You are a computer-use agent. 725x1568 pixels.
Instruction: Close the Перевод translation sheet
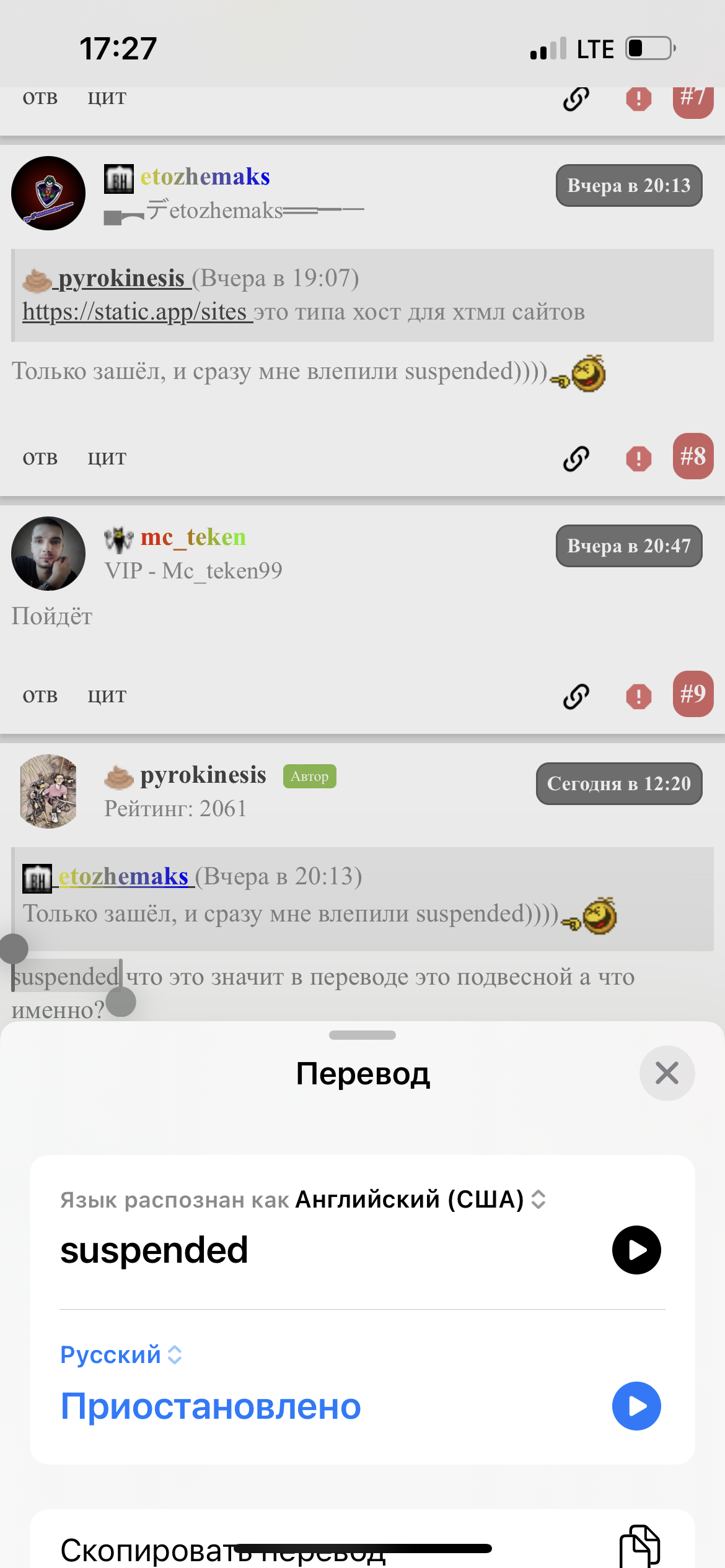tap(667, 1073)
